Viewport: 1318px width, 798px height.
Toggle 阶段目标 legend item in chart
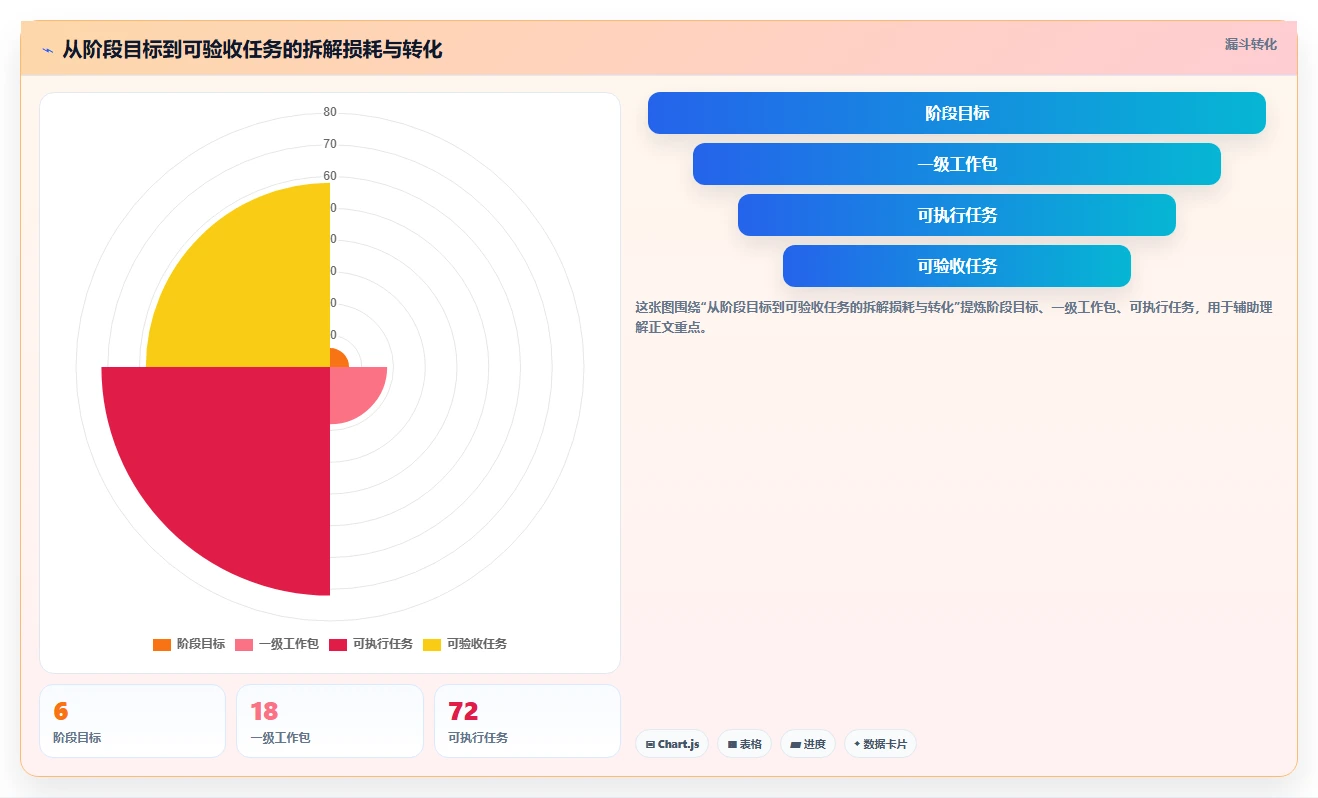point(189,644)
